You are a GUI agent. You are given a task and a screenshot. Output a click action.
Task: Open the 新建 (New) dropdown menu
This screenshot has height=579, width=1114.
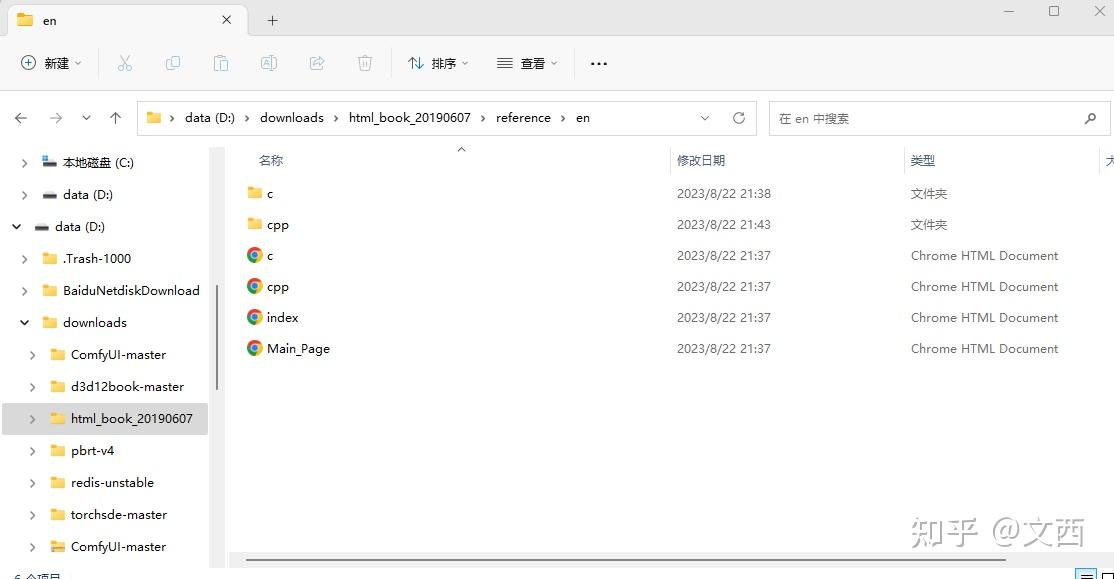[x=50, y=62]
